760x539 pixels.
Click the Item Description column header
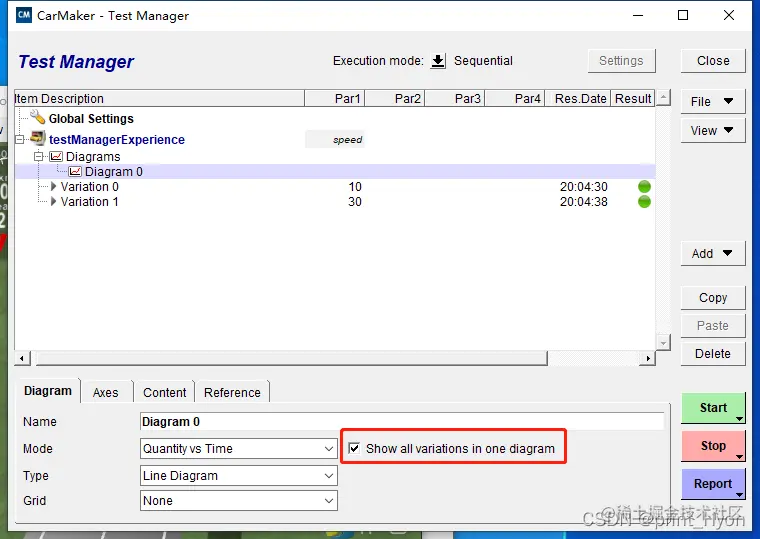159,98
